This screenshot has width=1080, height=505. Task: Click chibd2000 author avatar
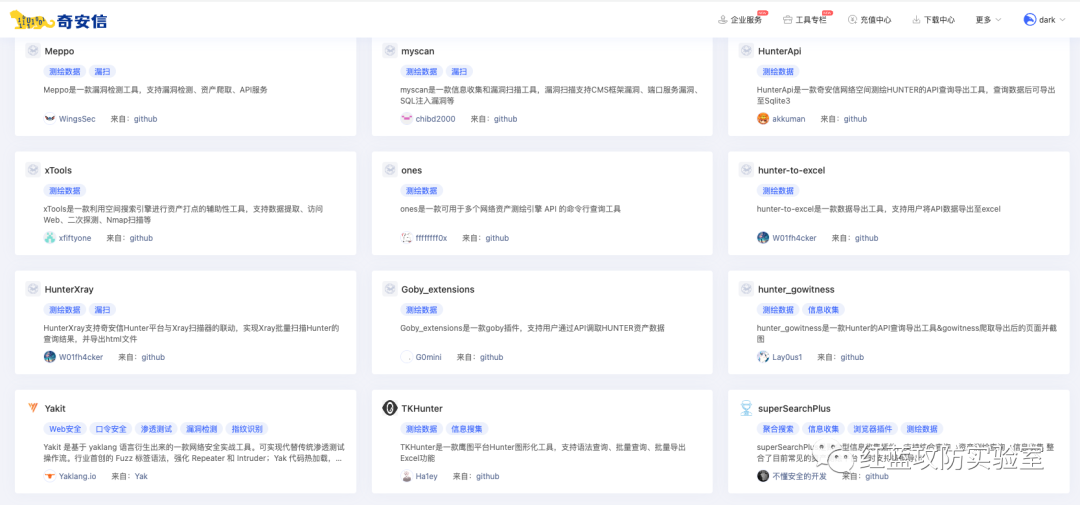[x=406, y=118]
